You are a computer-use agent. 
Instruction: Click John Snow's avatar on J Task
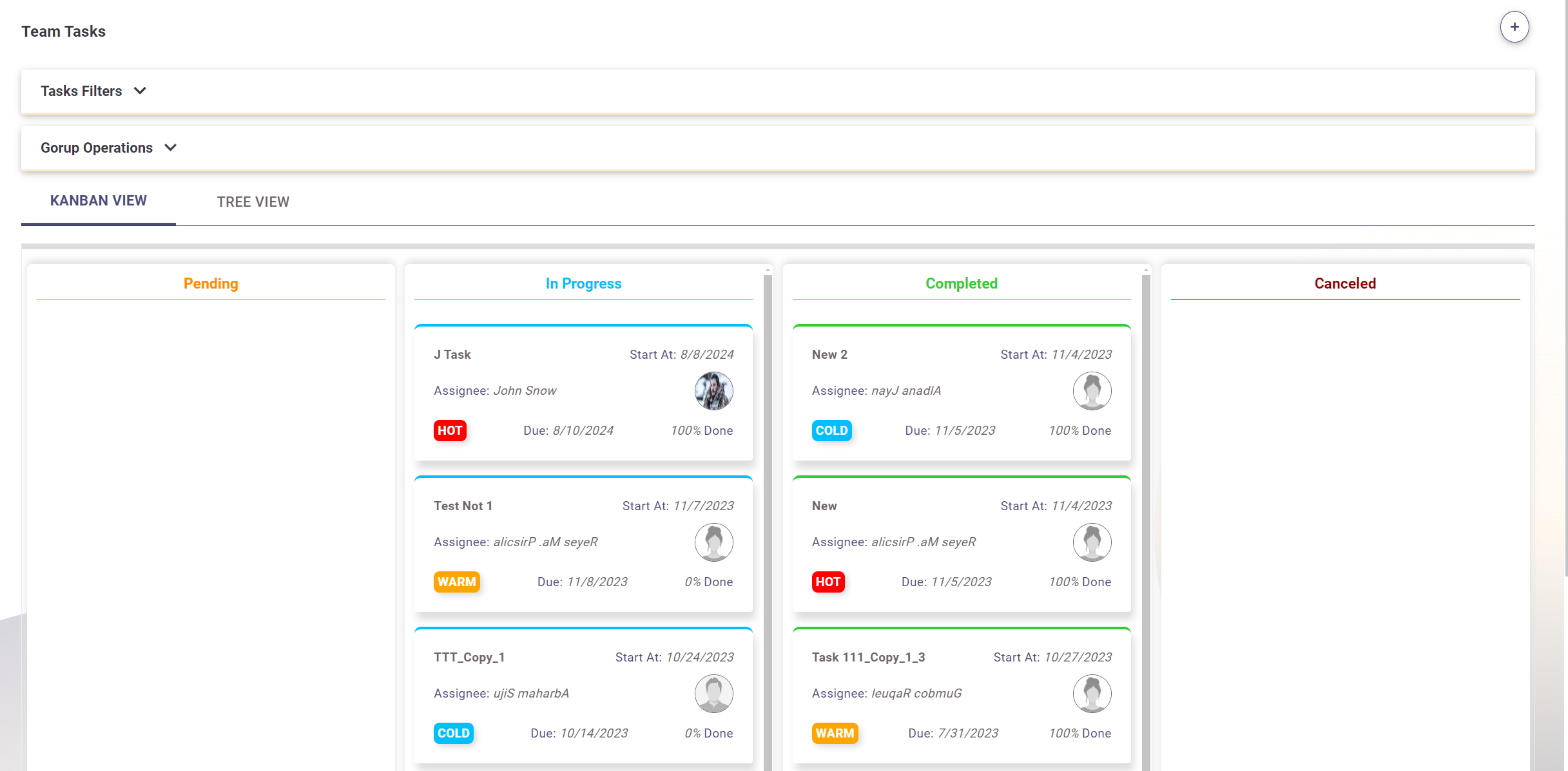(x=713, y=391)
